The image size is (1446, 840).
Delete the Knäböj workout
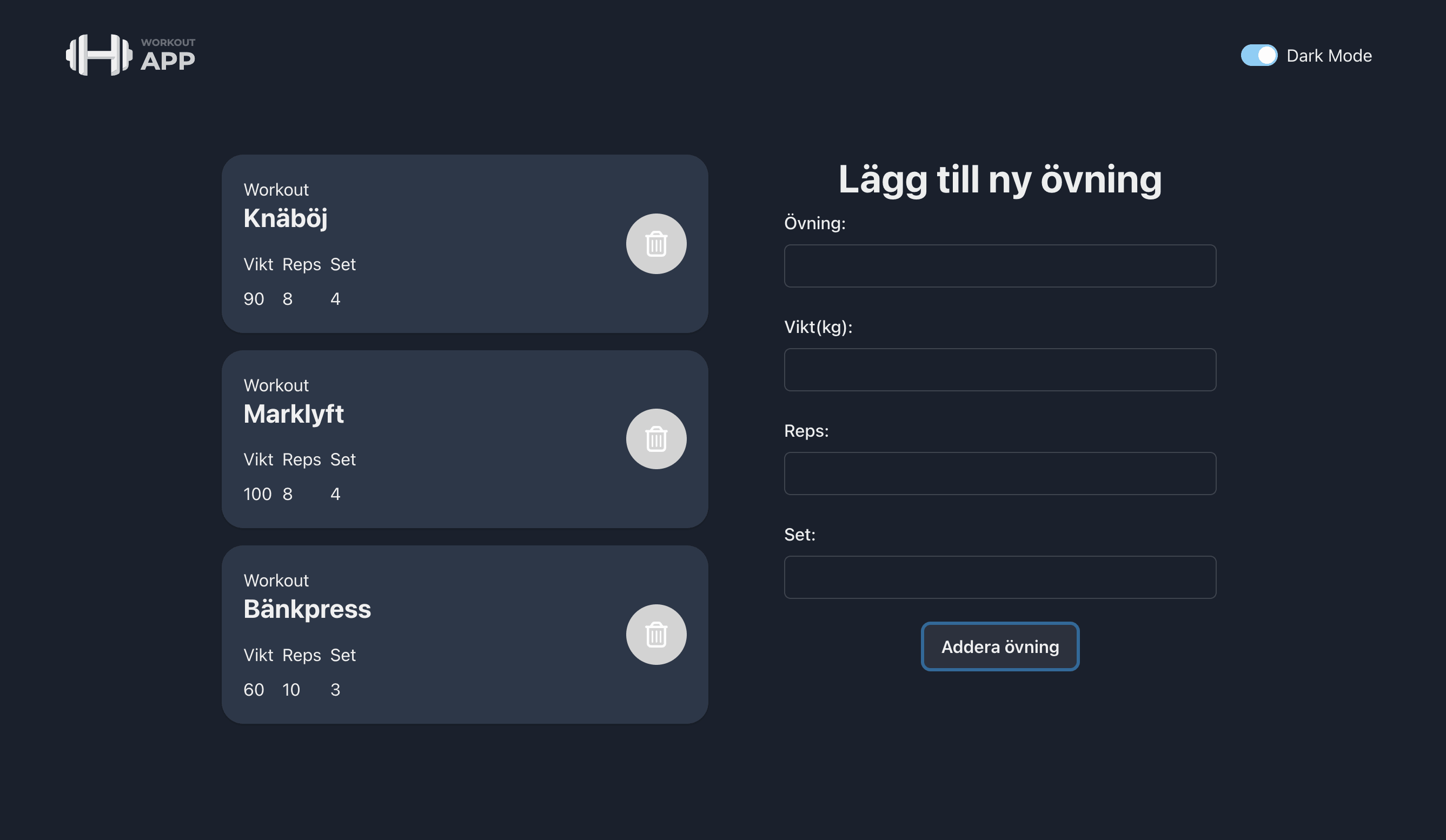click(x=656, y=244)
